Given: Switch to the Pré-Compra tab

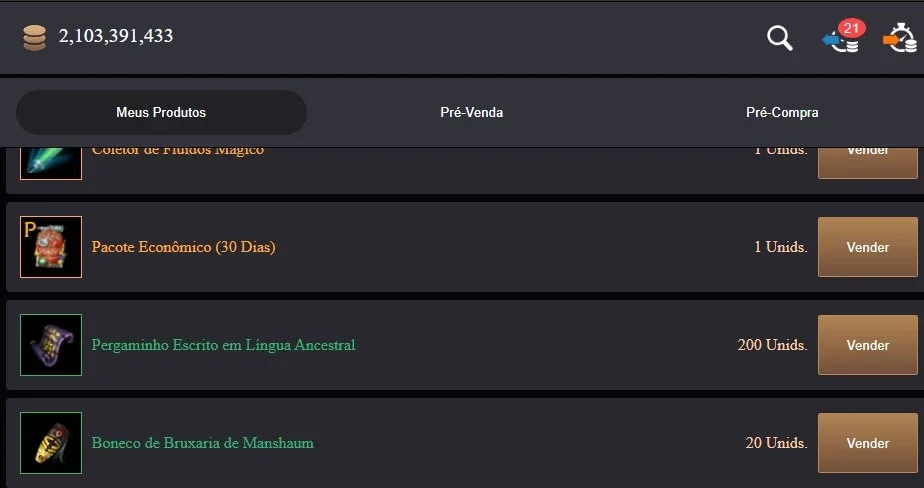Looking at the screenshot, I should point(782,112).
